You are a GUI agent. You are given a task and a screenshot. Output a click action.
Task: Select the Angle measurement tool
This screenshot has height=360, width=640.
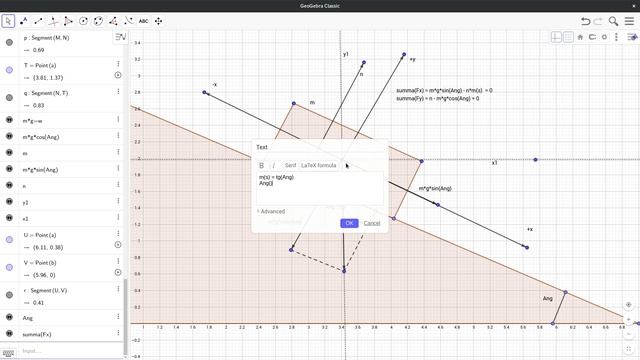click(x=113, y=21)
